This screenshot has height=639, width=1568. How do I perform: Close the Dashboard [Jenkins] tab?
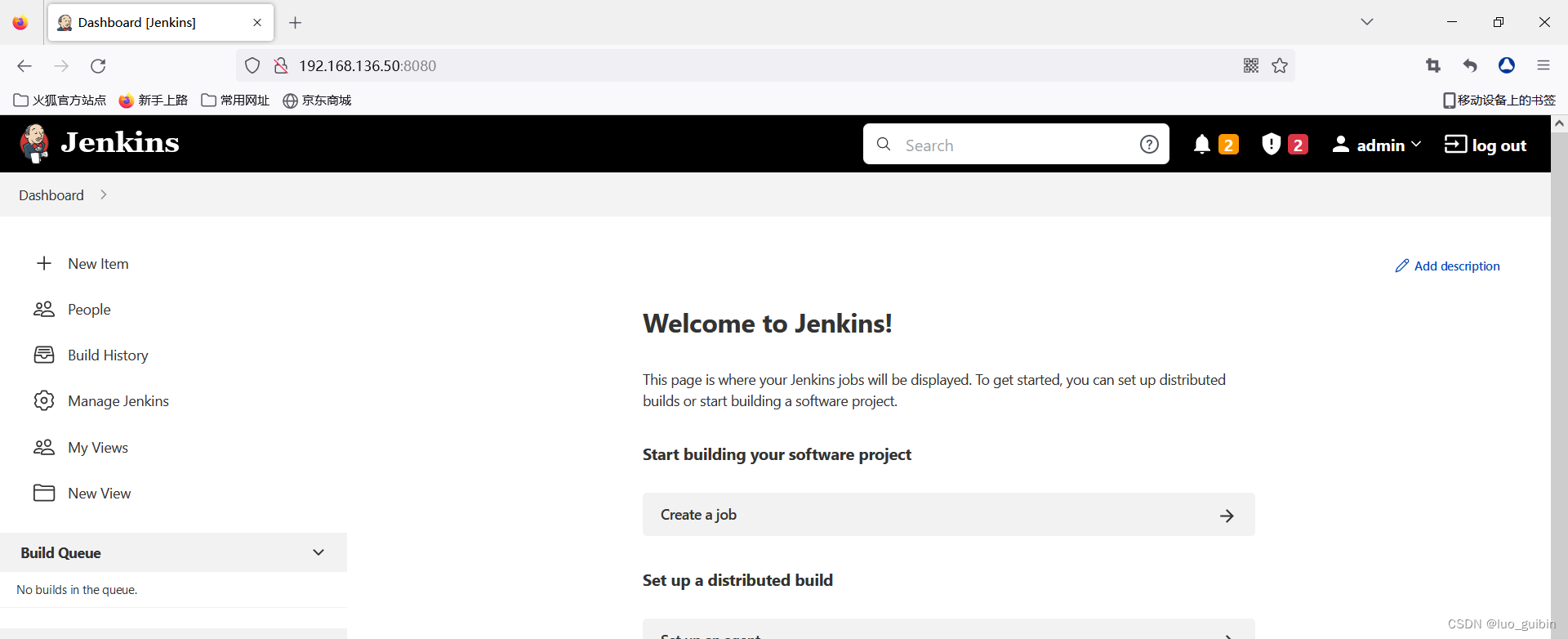point(257,23)
